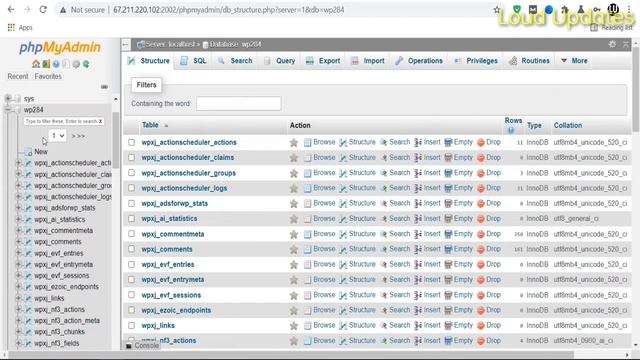Tick the wpxj_comments row checkbox
Image resolution: width=640 pixels, height=360 pixels.
[131, 249]
